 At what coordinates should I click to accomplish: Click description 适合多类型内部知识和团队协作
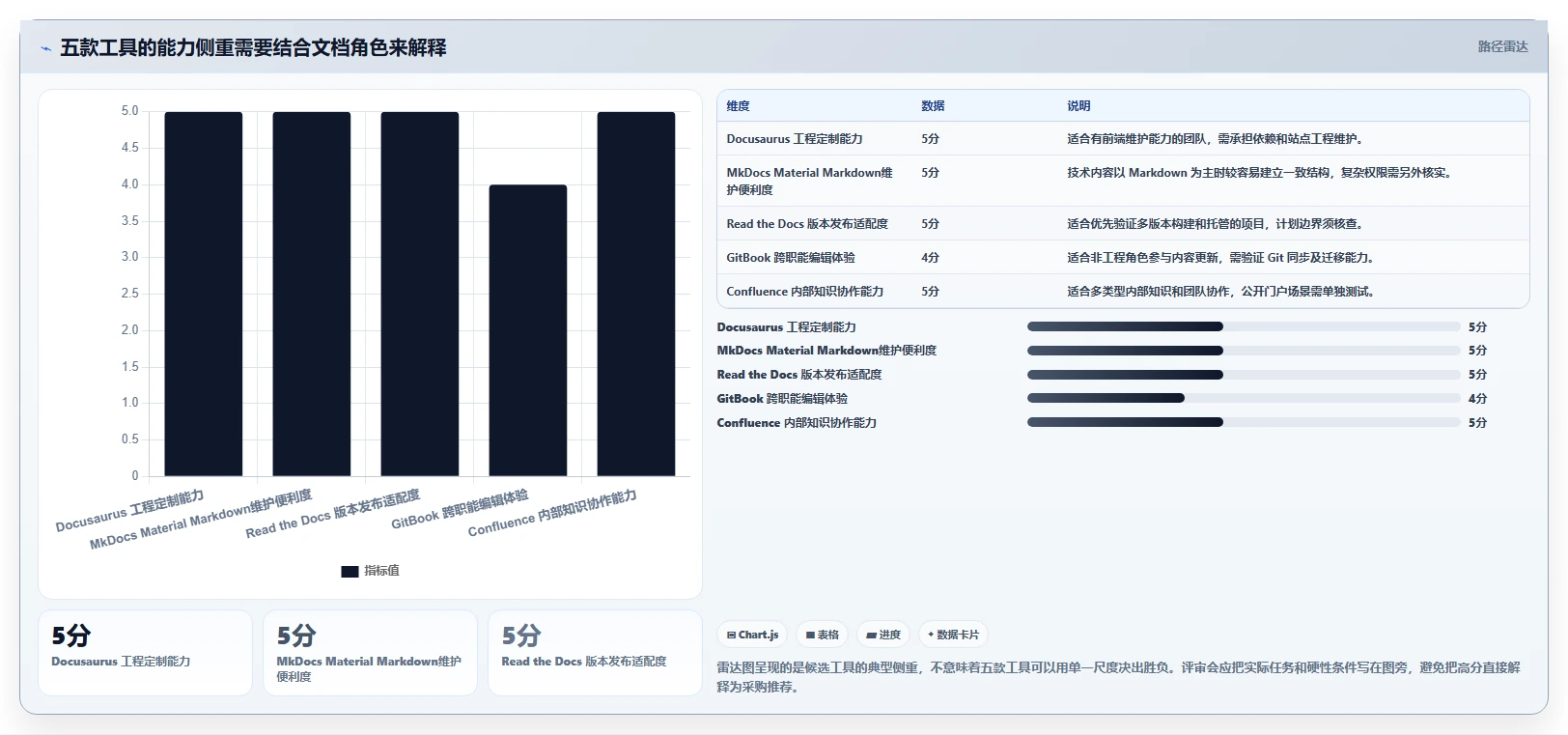click(x=1220, y=292)
